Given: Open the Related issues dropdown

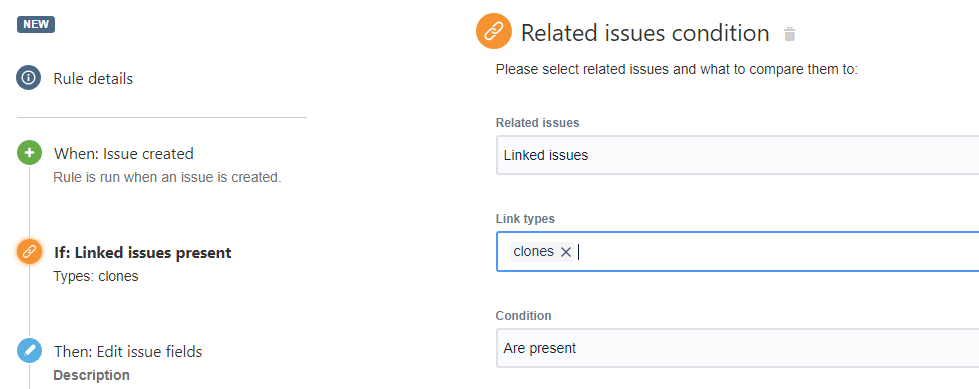Looking at the screenshot, I should point(737,155).
